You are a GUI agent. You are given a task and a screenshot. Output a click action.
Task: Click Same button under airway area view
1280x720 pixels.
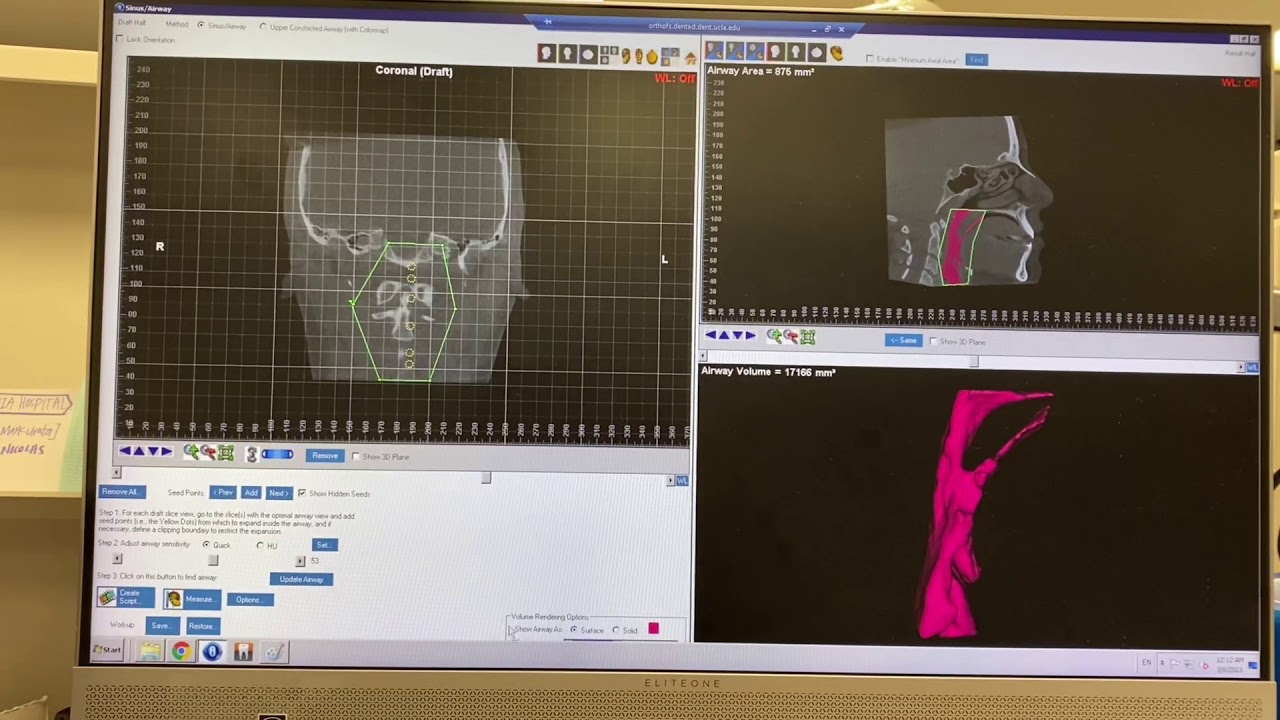904,341
